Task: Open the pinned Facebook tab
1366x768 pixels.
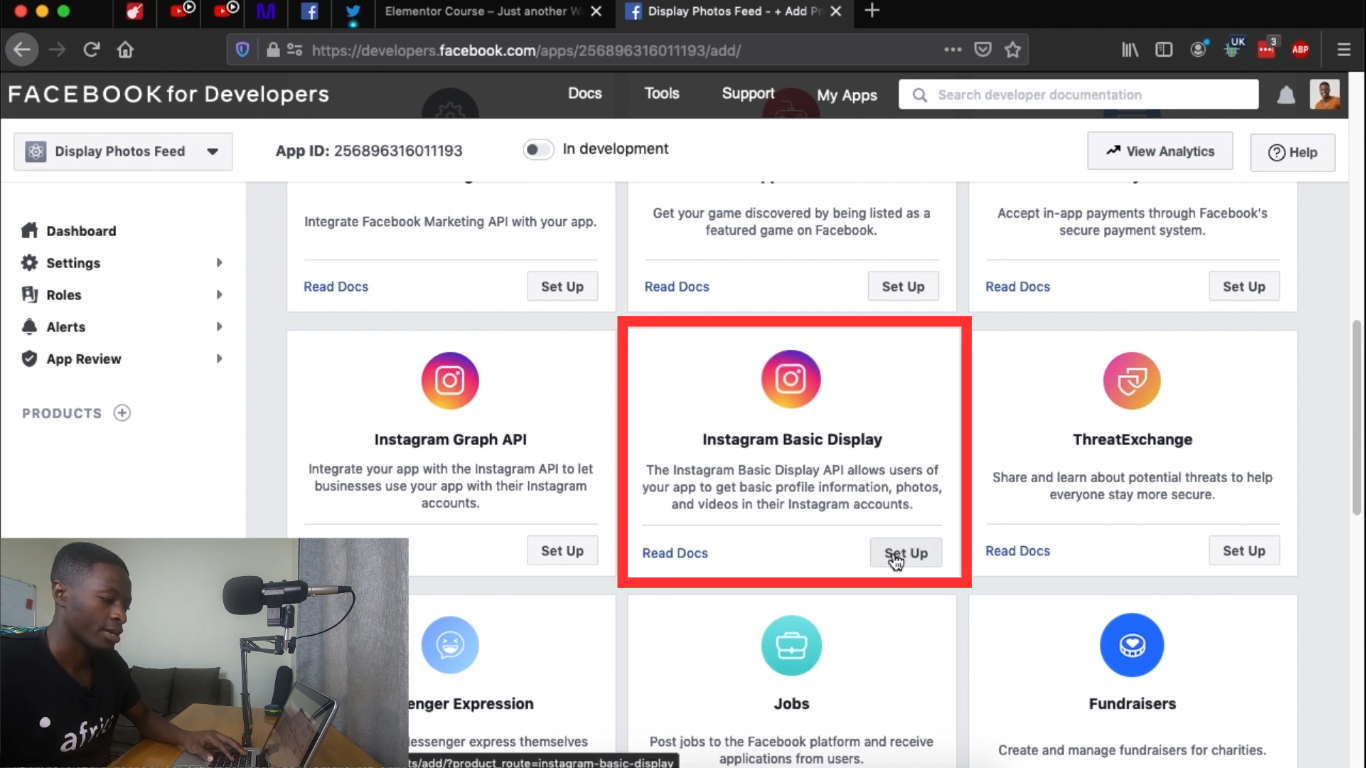Action: (x=310, y=12)
